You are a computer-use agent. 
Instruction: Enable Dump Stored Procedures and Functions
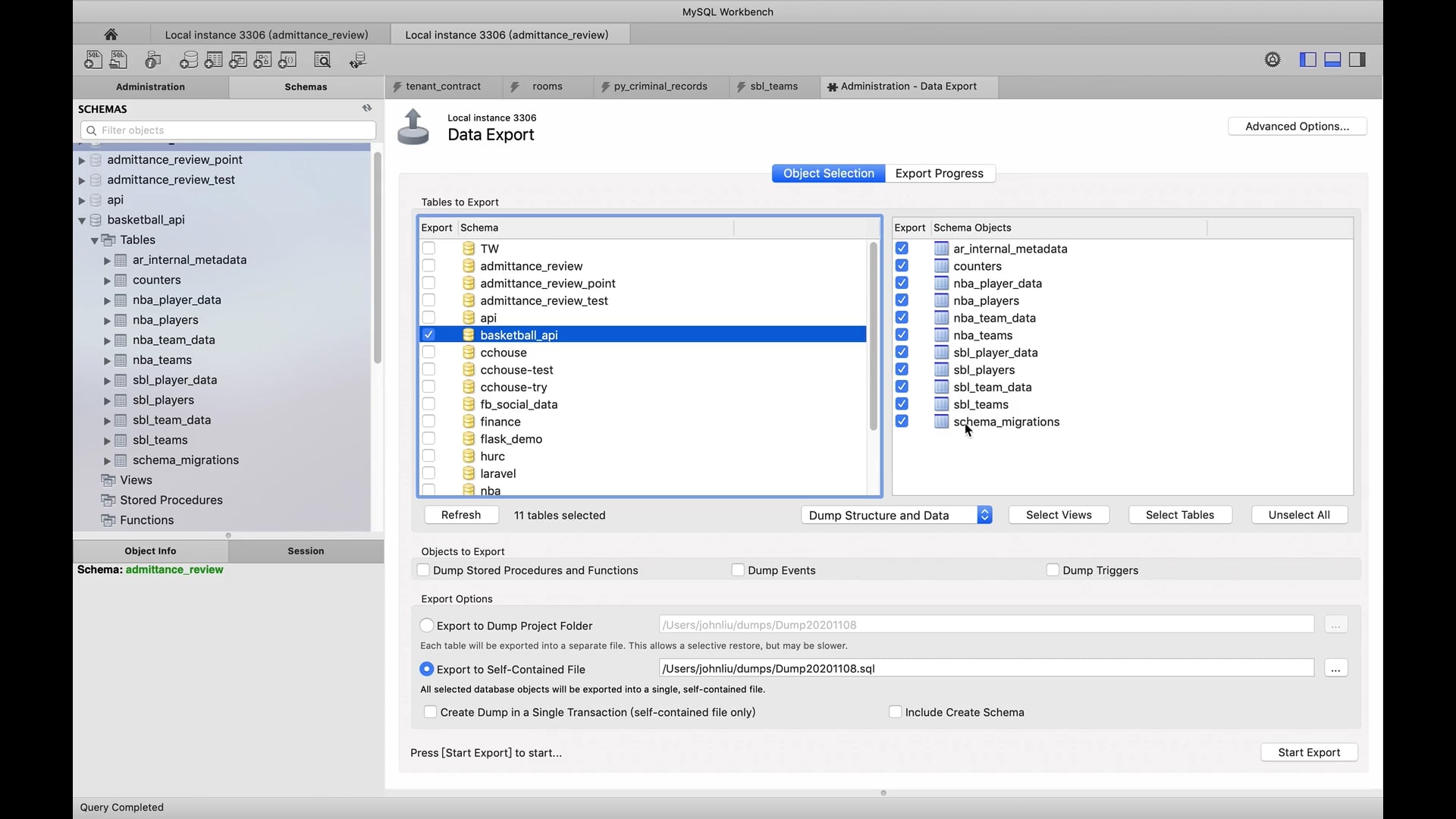point(424,570)
